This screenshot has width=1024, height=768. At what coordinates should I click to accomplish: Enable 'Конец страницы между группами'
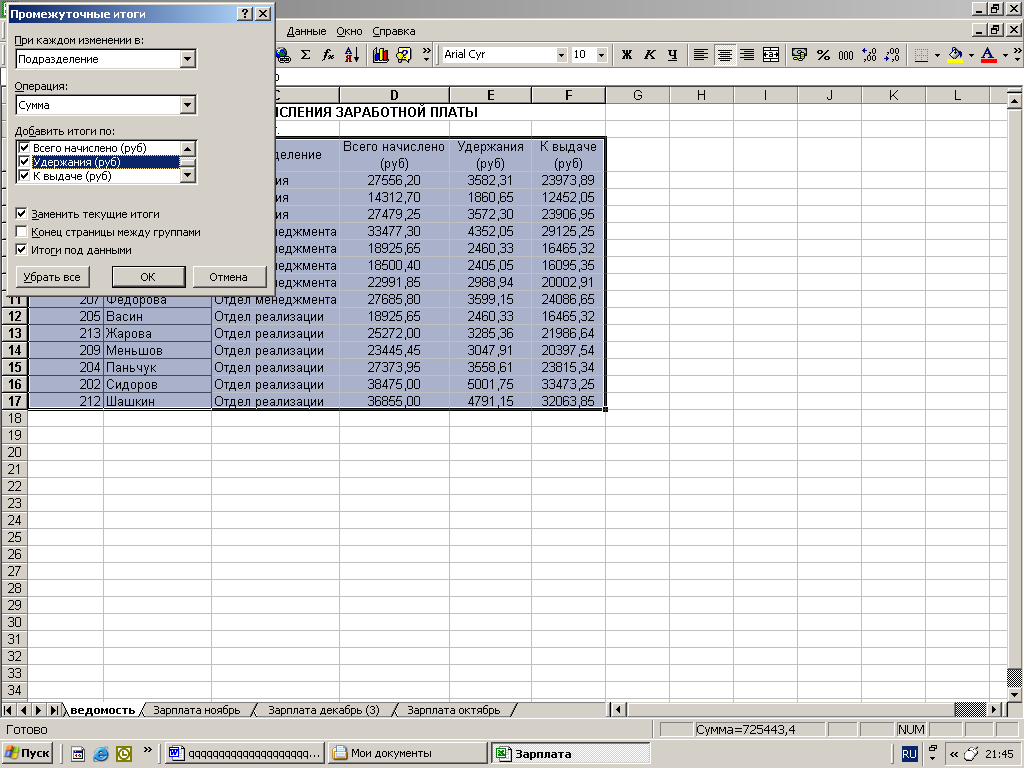click(22, 232)
